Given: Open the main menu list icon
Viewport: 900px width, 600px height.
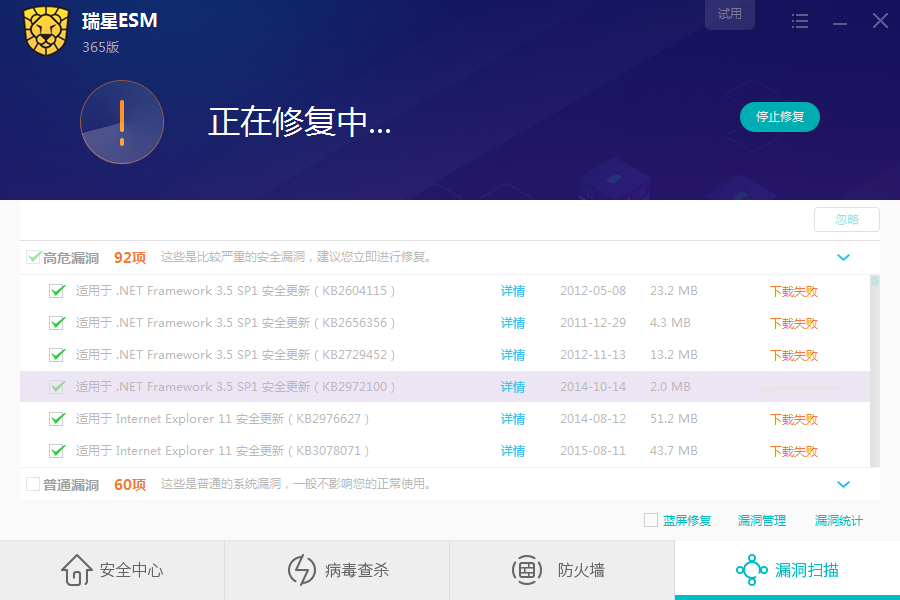Looking at the screenshot, I should (800, 22).
